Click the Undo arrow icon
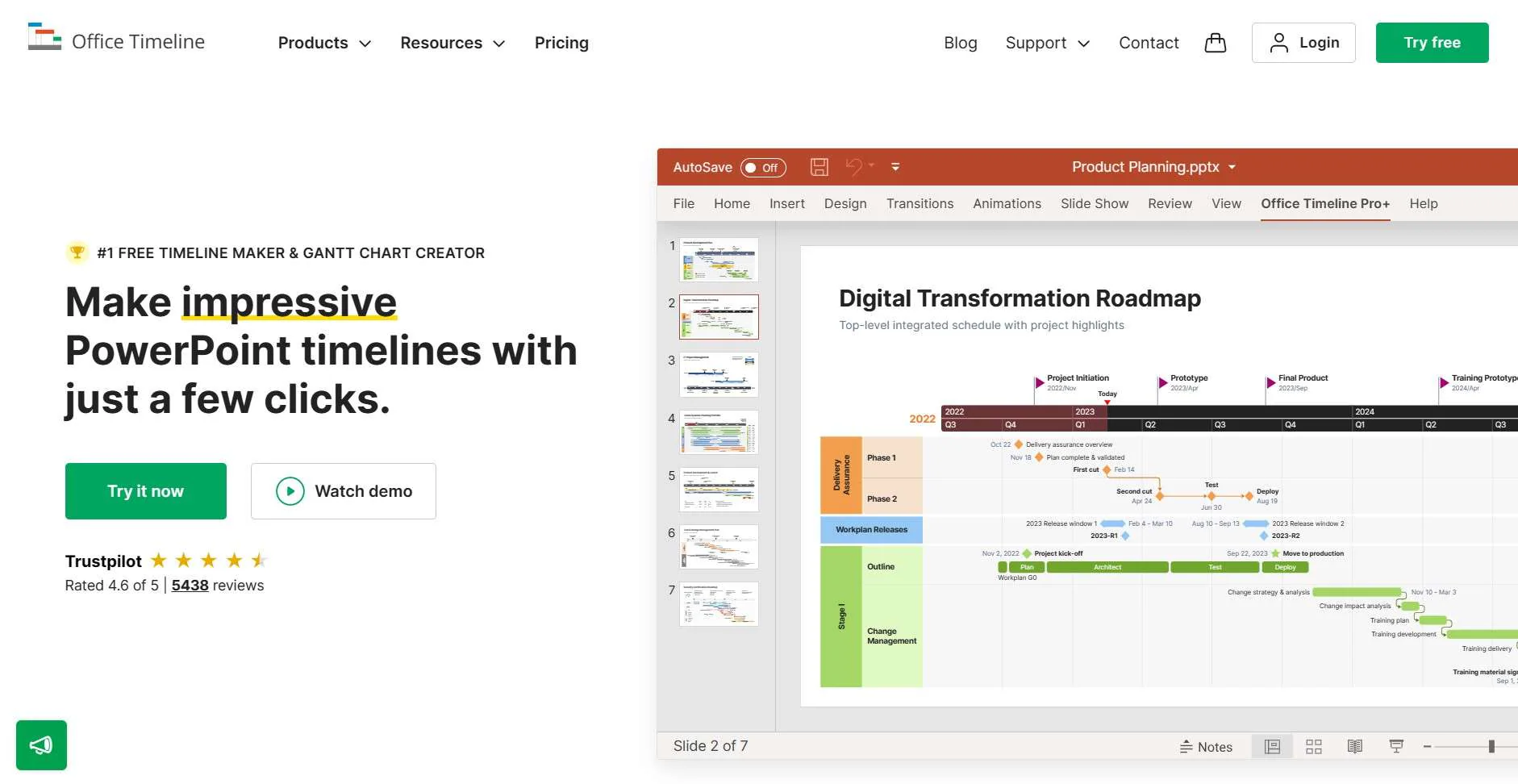The image size is (1518, 784). click(x=854, y=166)
